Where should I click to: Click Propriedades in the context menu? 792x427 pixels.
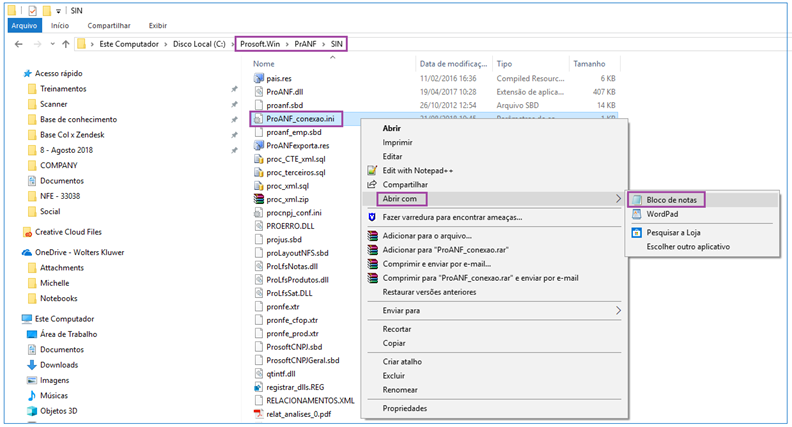click(x=404, y=408)
